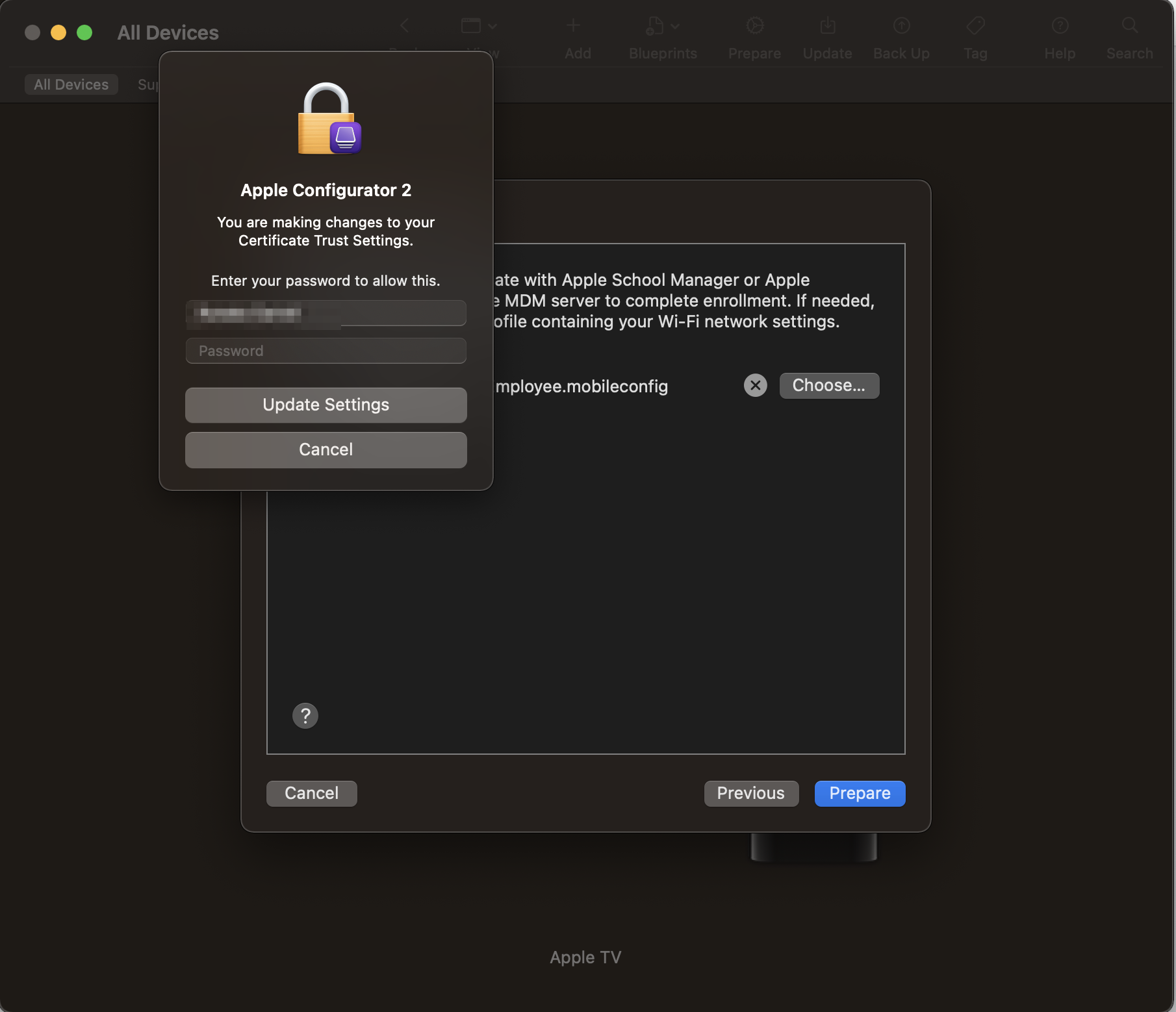Open Help from the toolbar
The image size is (1176, 1012).
(1060, 26)
